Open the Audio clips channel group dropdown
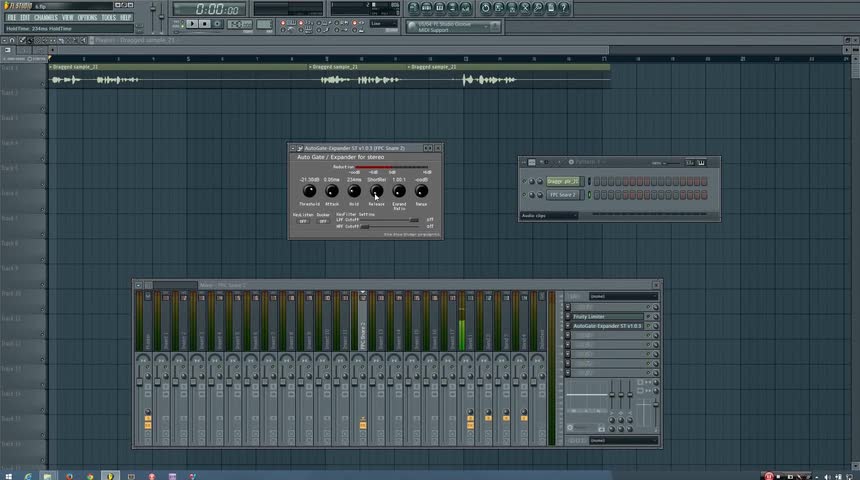The width and height of the screenshot is (860, 480). (x=548, y=216)
